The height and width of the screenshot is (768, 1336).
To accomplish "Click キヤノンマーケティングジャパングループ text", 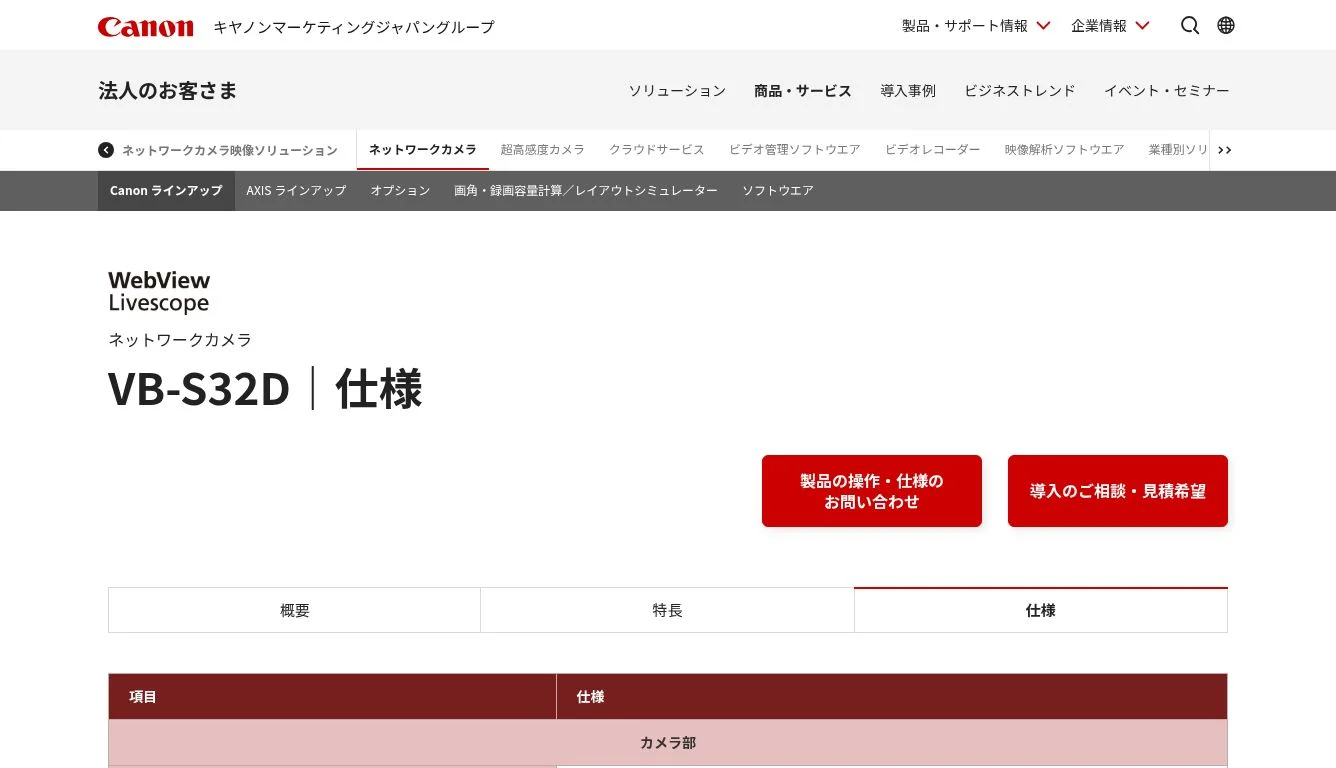I will pyautogui.click(x=354, y=27).
